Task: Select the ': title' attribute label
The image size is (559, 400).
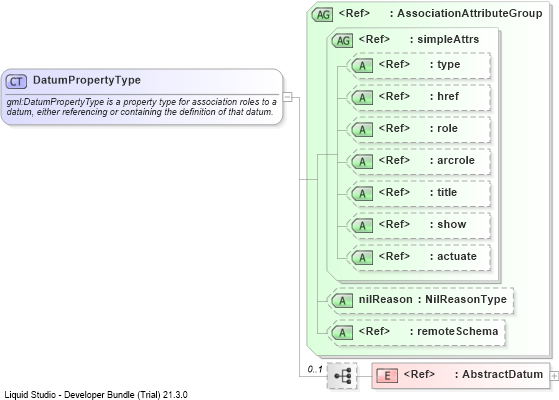Action: pos(443,193)
